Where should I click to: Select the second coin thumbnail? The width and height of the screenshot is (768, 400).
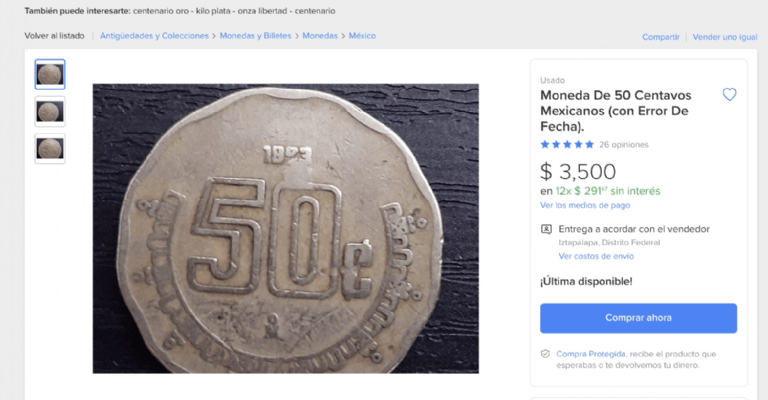click(50, 111)
